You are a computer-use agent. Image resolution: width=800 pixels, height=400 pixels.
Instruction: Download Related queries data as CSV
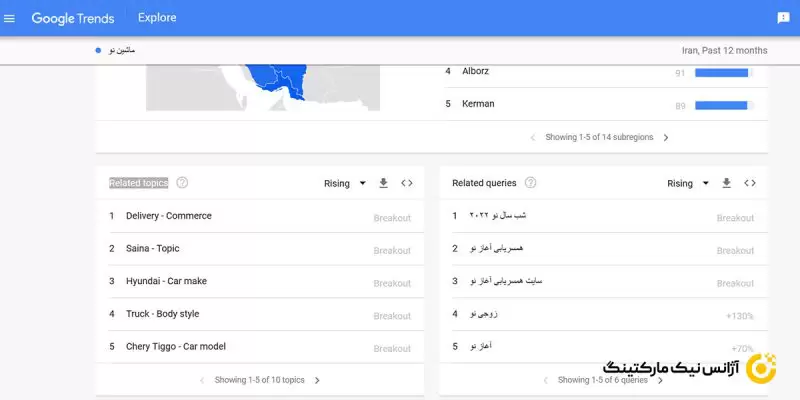coord(726,183)
